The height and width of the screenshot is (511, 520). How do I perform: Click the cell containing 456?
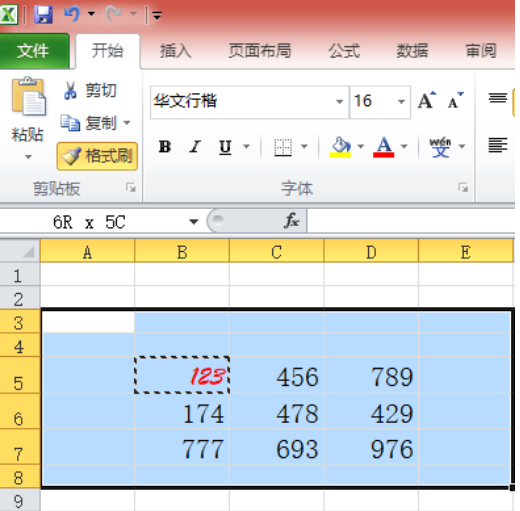pos(276,375)
